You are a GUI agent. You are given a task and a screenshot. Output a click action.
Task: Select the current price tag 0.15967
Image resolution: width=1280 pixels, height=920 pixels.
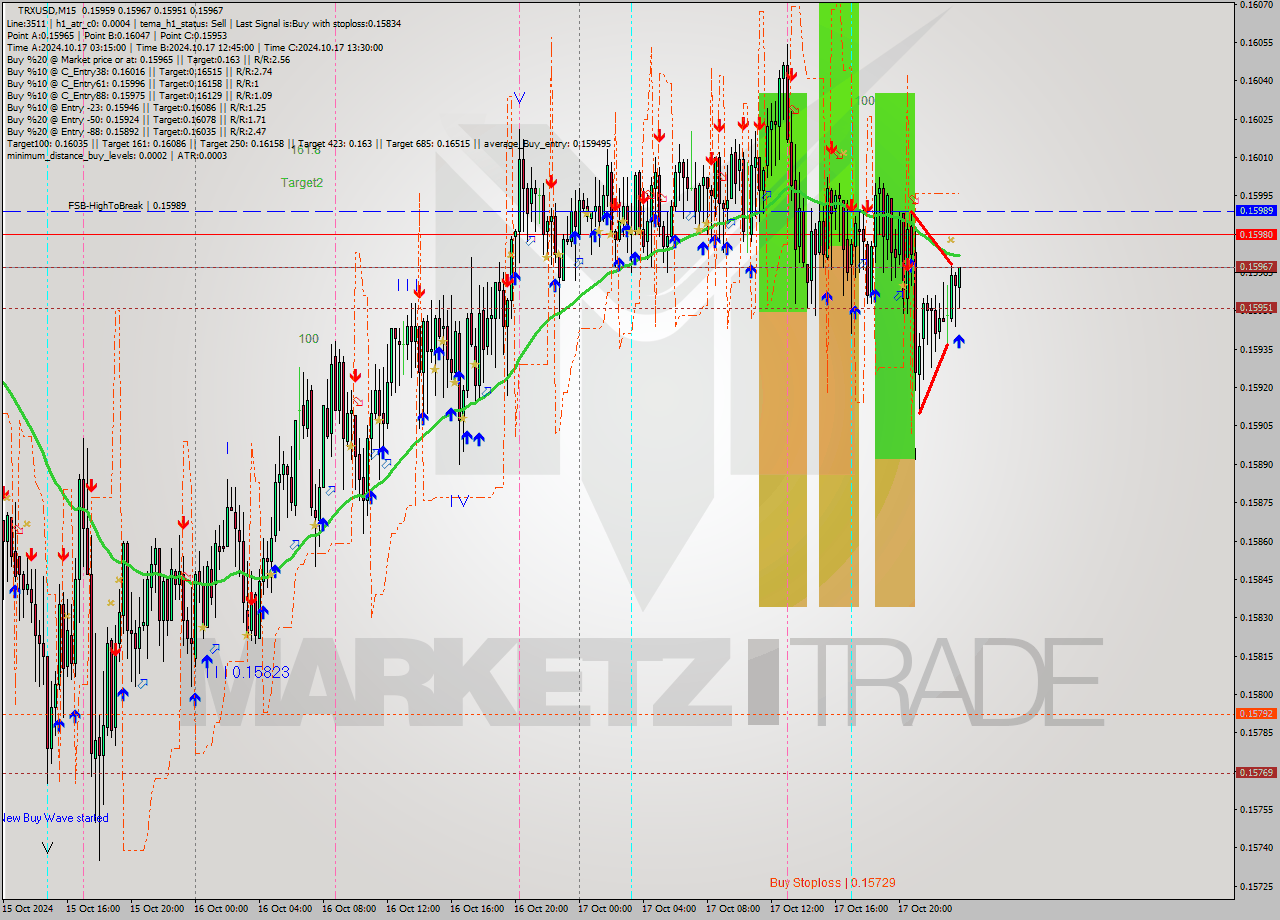[1256, 267]
